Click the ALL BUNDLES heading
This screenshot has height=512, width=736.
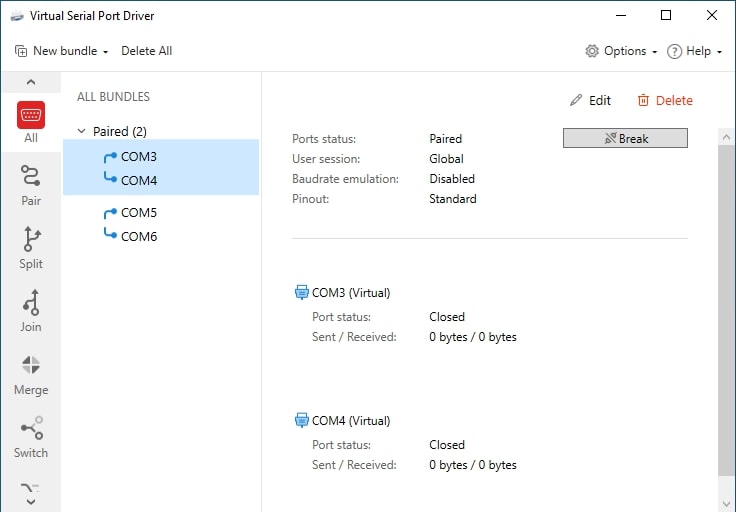pyautogui.click(x=113, y=97)
